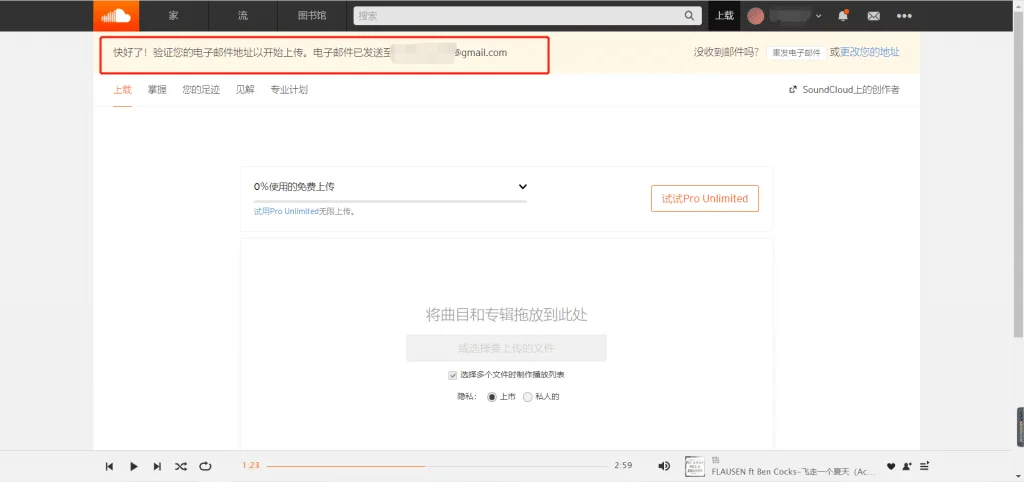This screenshot has width=1024, height=482.
Task: Open the notifications bell icon
Action: coord(843,16)
